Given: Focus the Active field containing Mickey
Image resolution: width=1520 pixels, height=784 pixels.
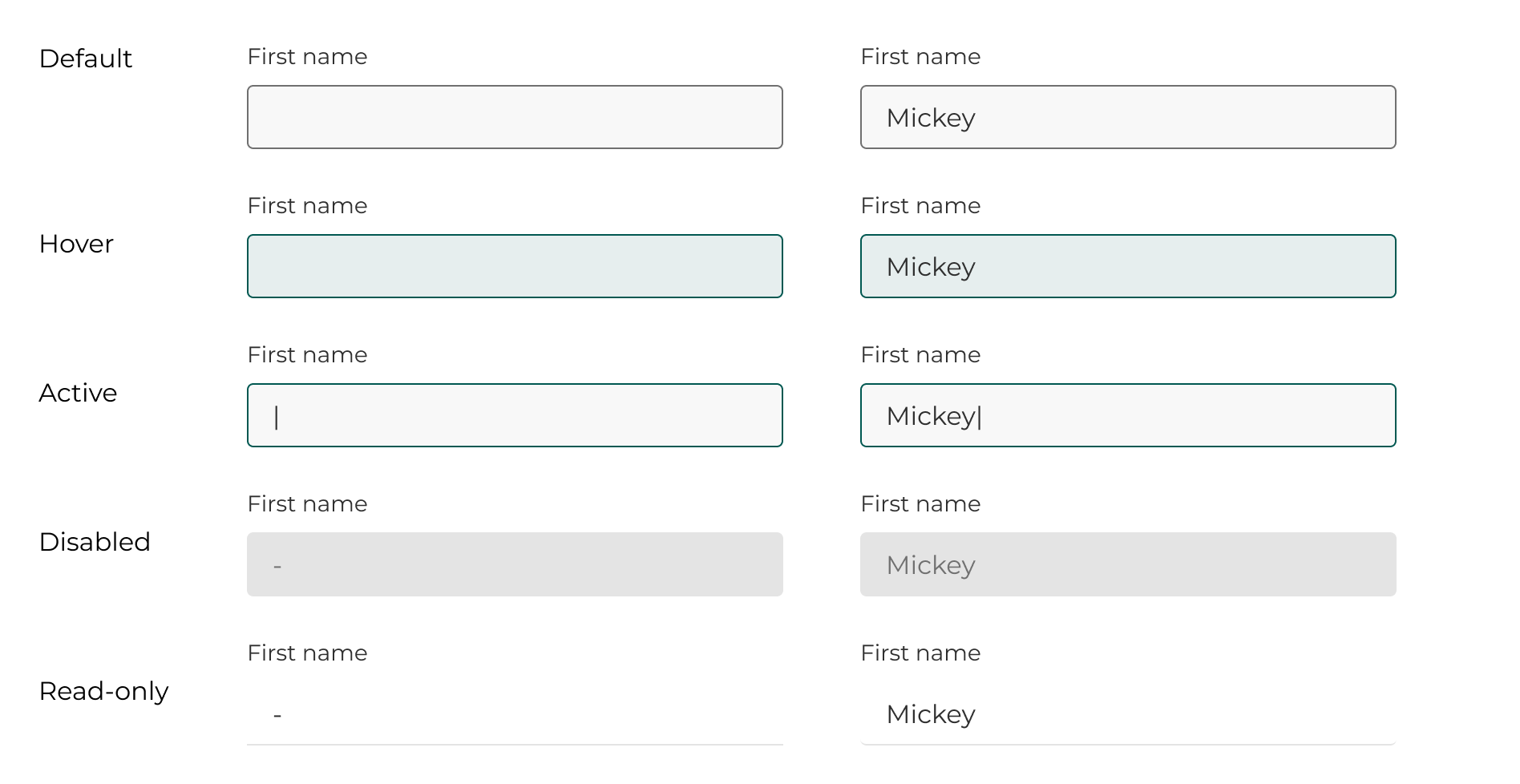Looking at the screenshot, I should coord(1128,415).
